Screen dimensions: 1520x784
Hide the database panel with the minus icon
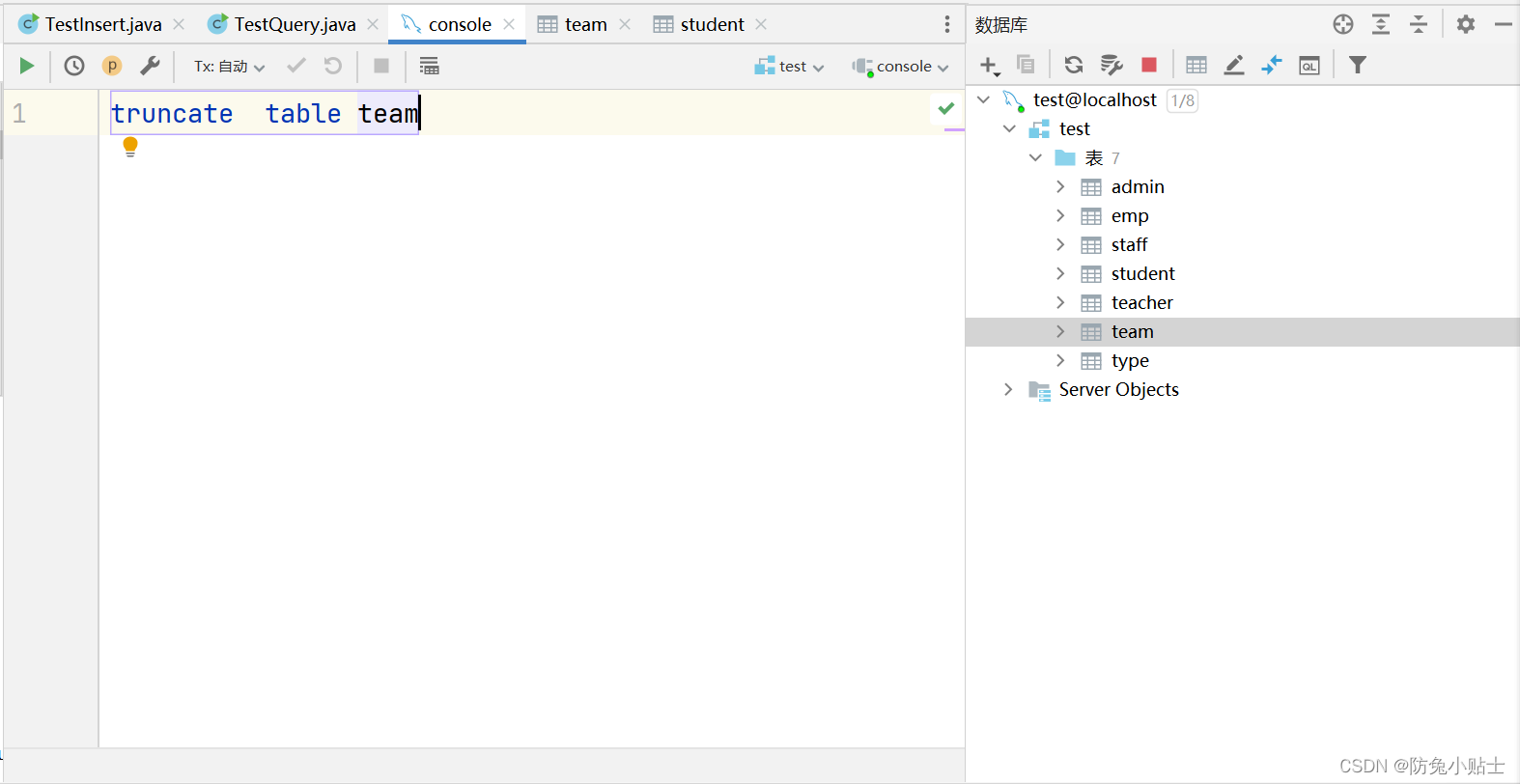point(1504,24)
